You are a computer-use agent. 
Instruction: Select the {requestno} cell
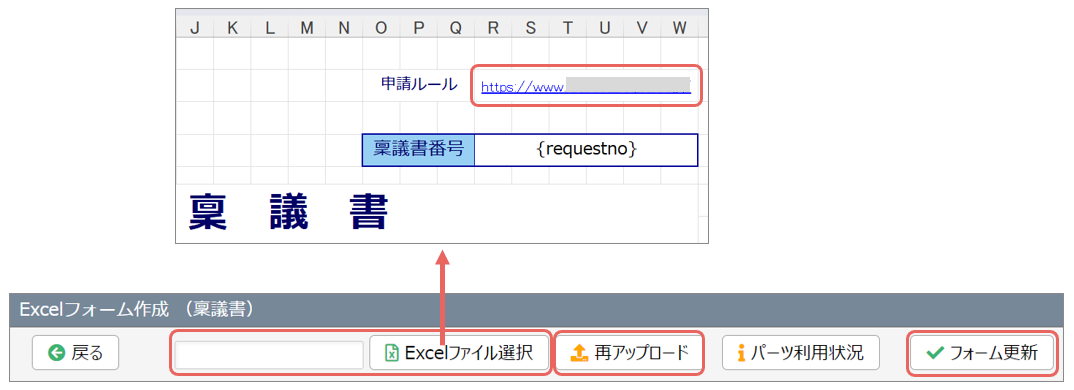(586, 149)
